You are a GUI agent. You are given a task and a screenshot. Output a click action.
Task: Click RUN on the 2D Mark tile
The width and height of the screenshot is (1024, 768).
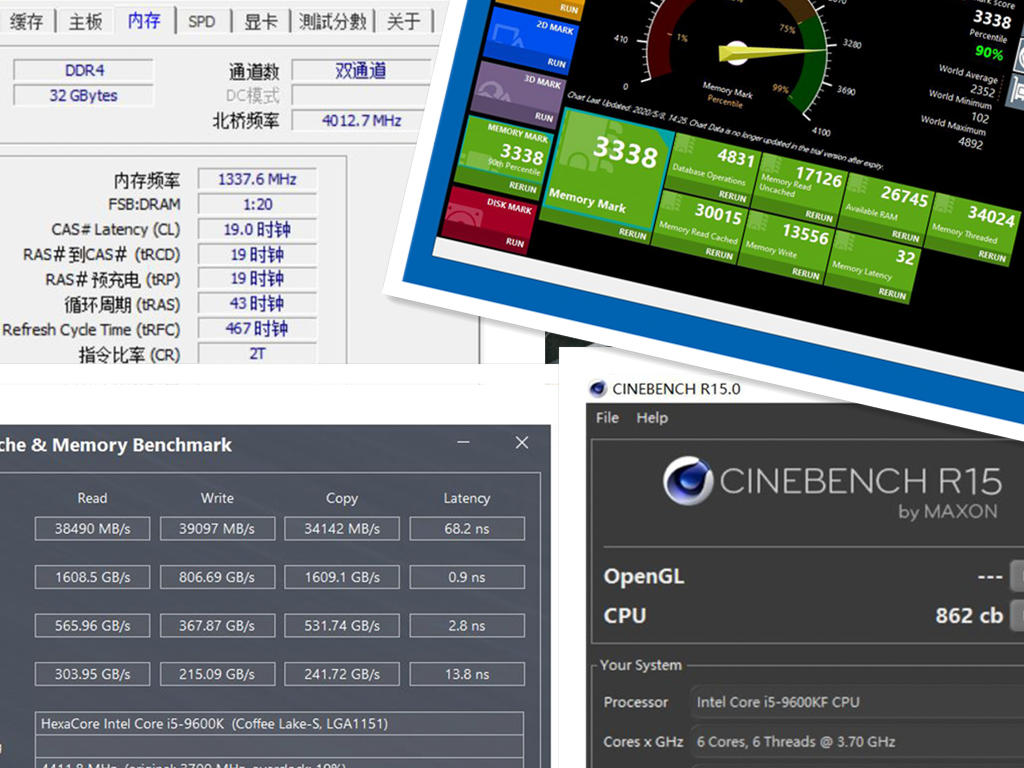coord(556,63)
